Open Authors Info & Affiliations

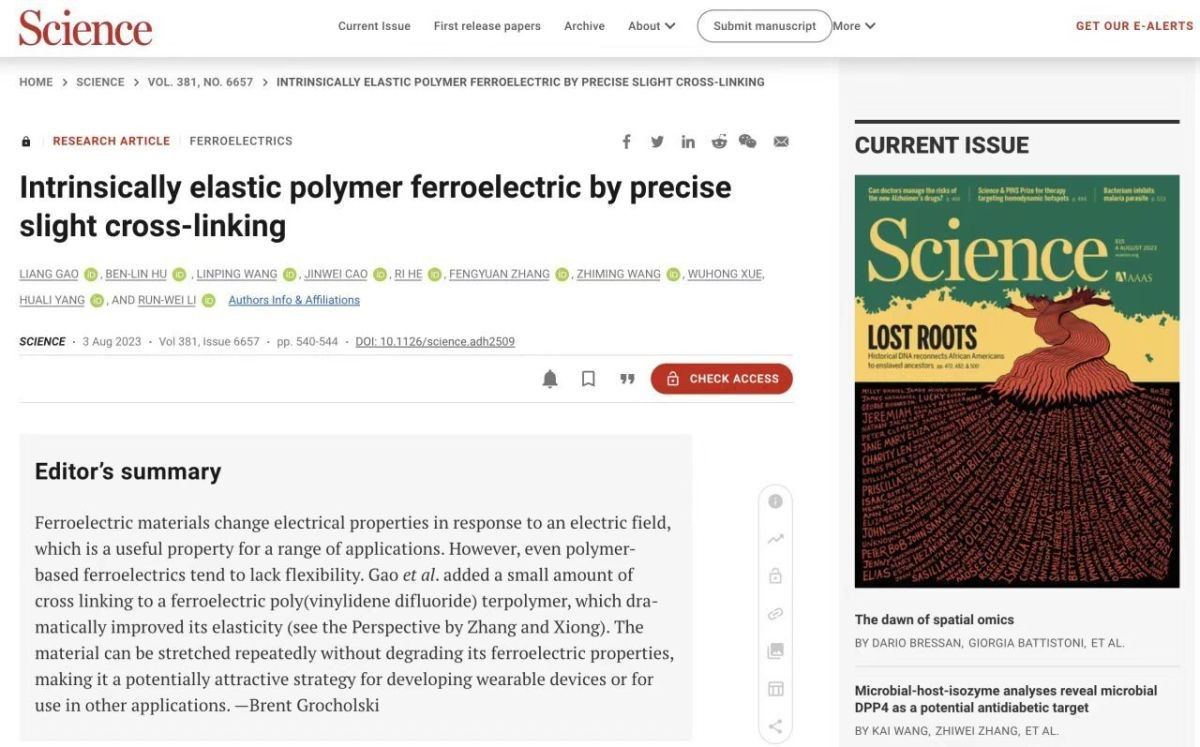pyautogui.click(x=294, y=300)
